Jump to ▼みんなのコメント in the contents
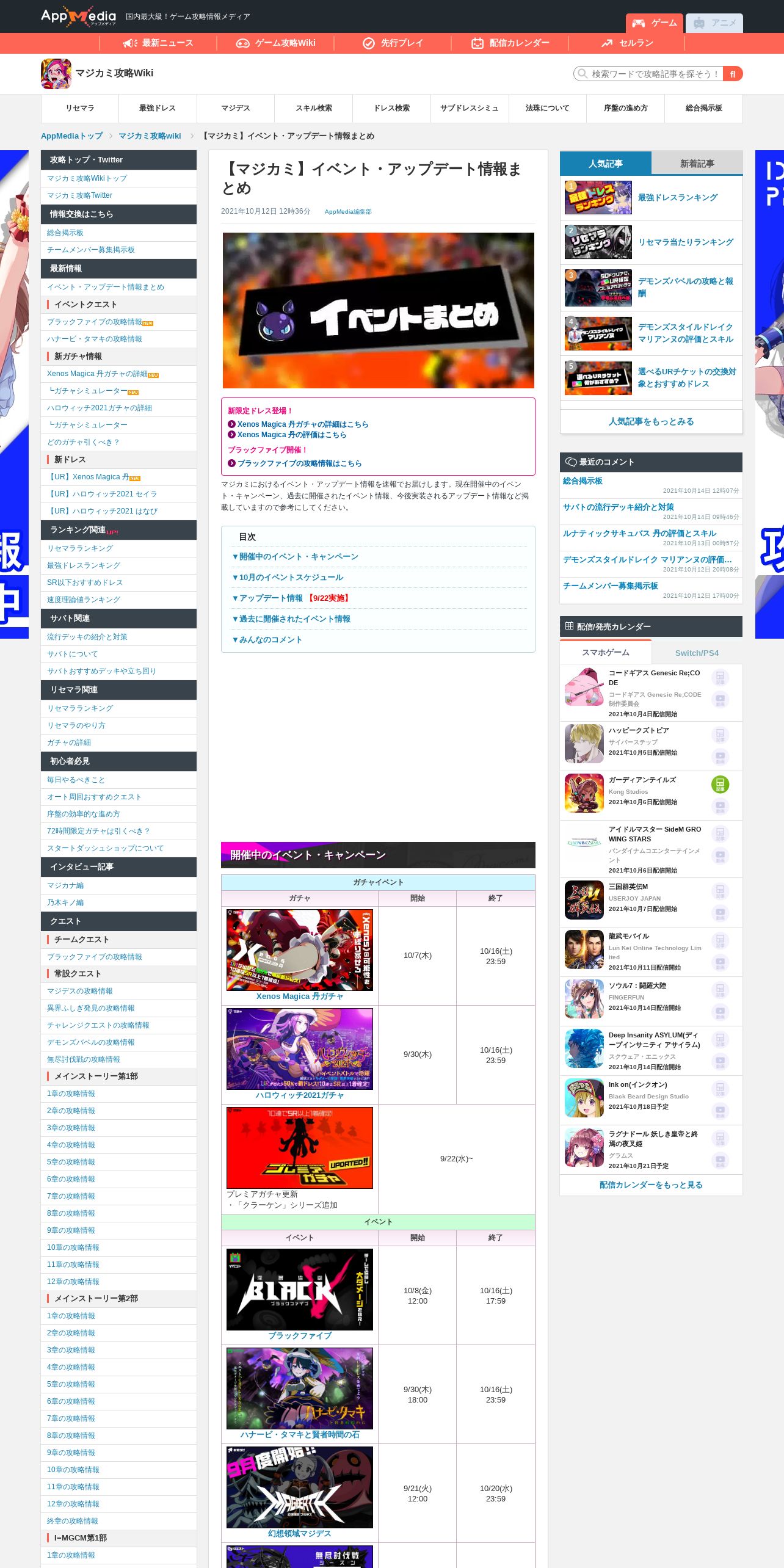This screenshot has width=784, height=1568. point(267,640)
